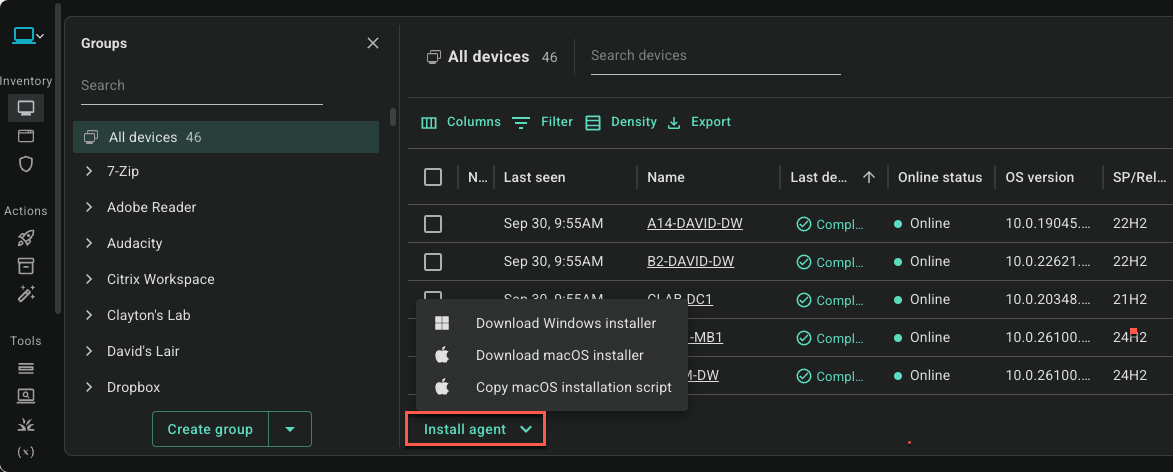Select the B2-DAVID-DW row checkbox
This screenshot has height=472, width=1173.
tap(433, 262)
